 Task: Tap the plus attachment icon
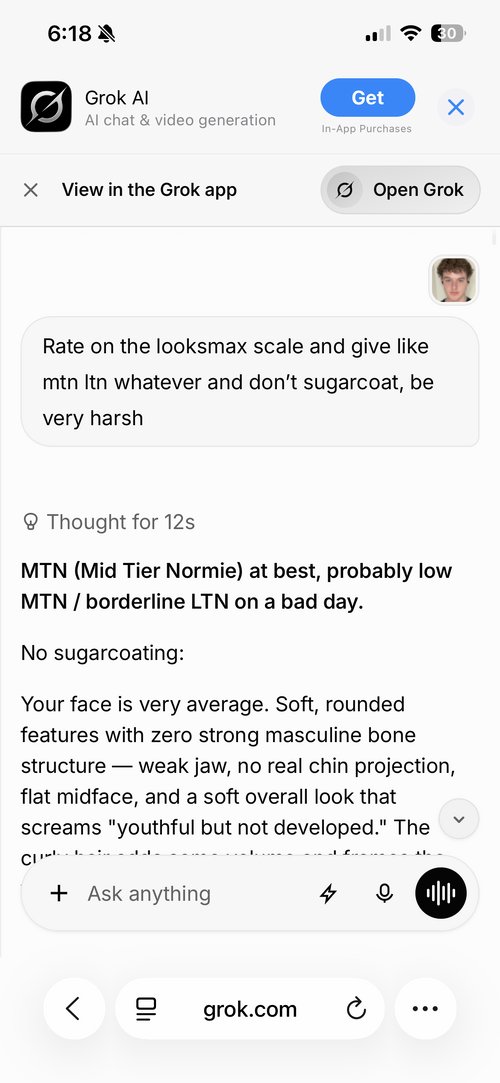coord(59,893)
